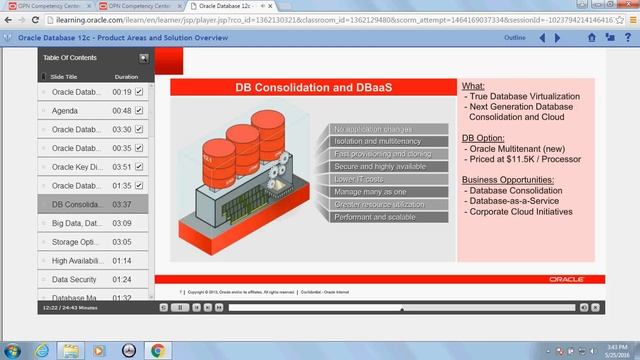Click the playback progress seek bar

pos(402,307)
